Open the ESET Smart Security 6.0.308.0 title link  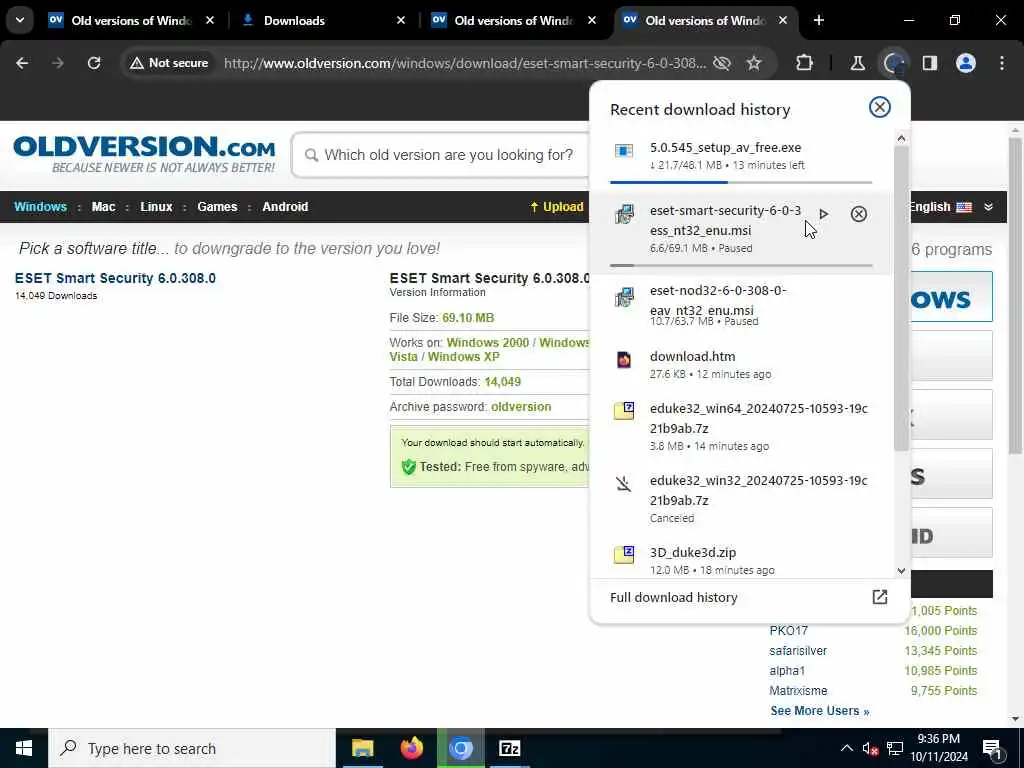[x=115, y=278]
